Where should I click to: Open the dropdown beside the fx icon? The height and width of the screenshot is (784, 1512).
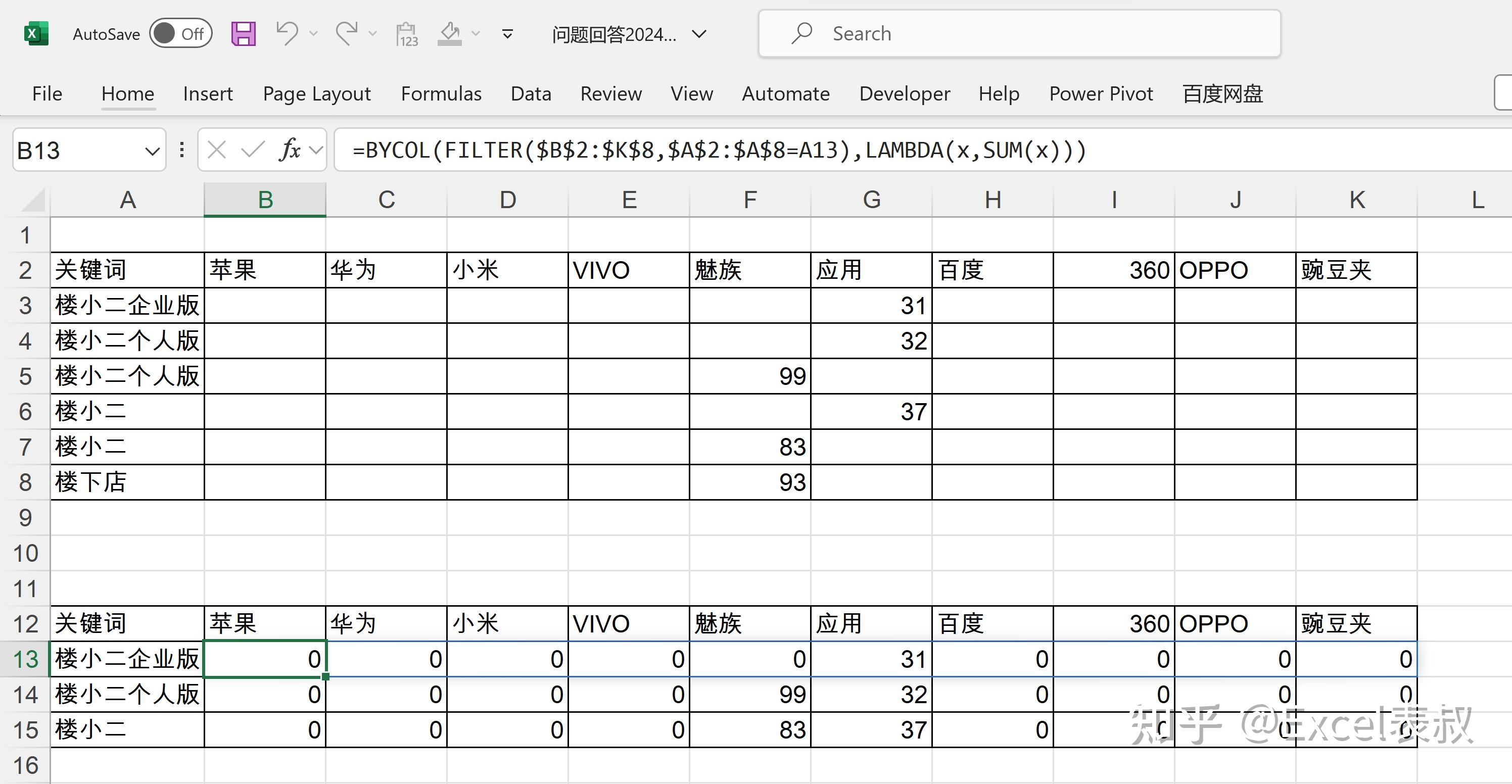[316, 151]
